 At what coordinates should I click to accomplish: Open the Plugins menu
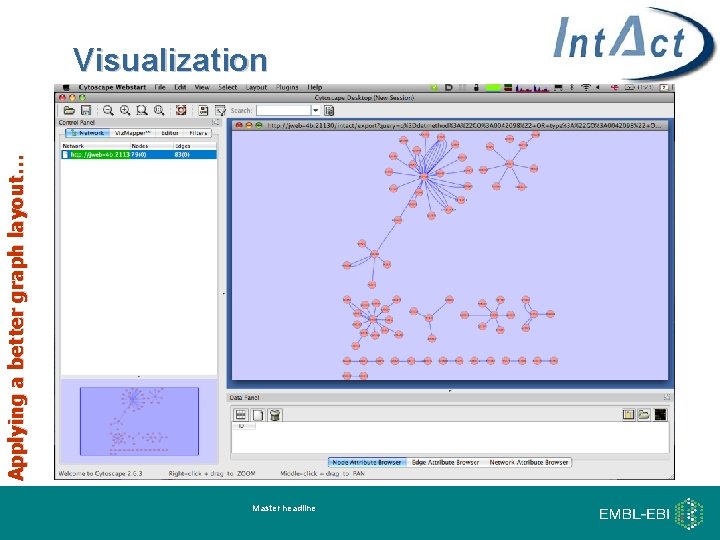287,87
